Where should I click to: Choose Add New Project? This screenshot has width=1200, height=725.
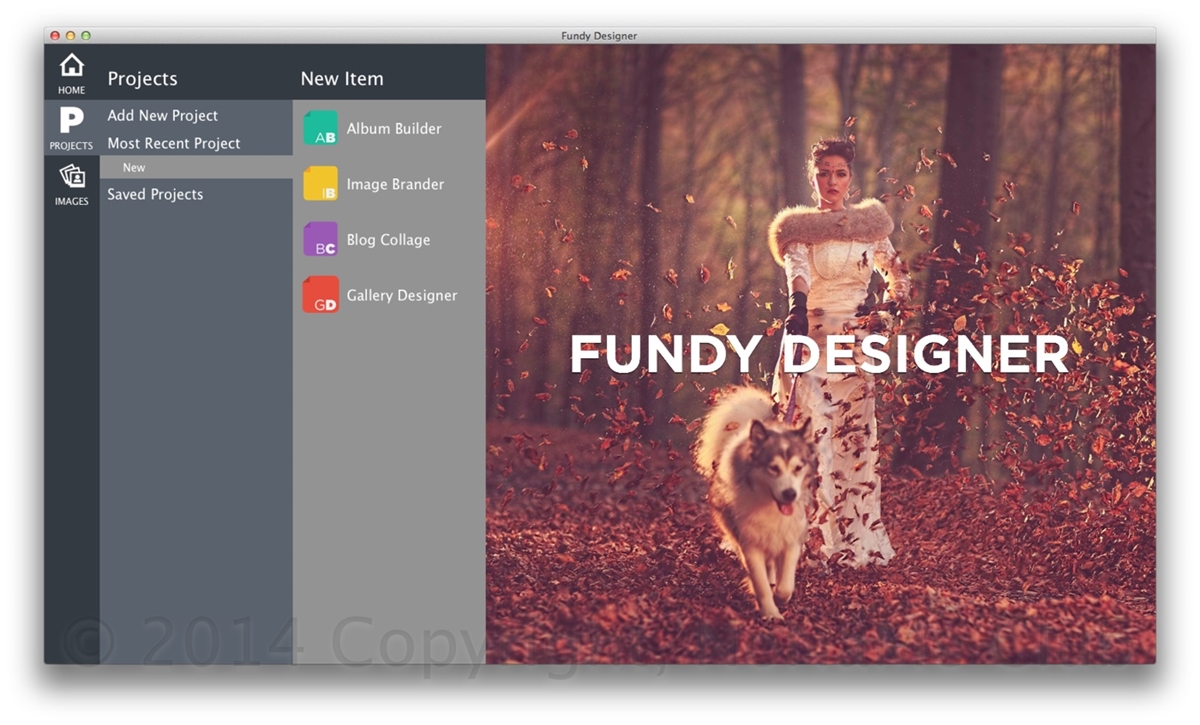[163, 116]
